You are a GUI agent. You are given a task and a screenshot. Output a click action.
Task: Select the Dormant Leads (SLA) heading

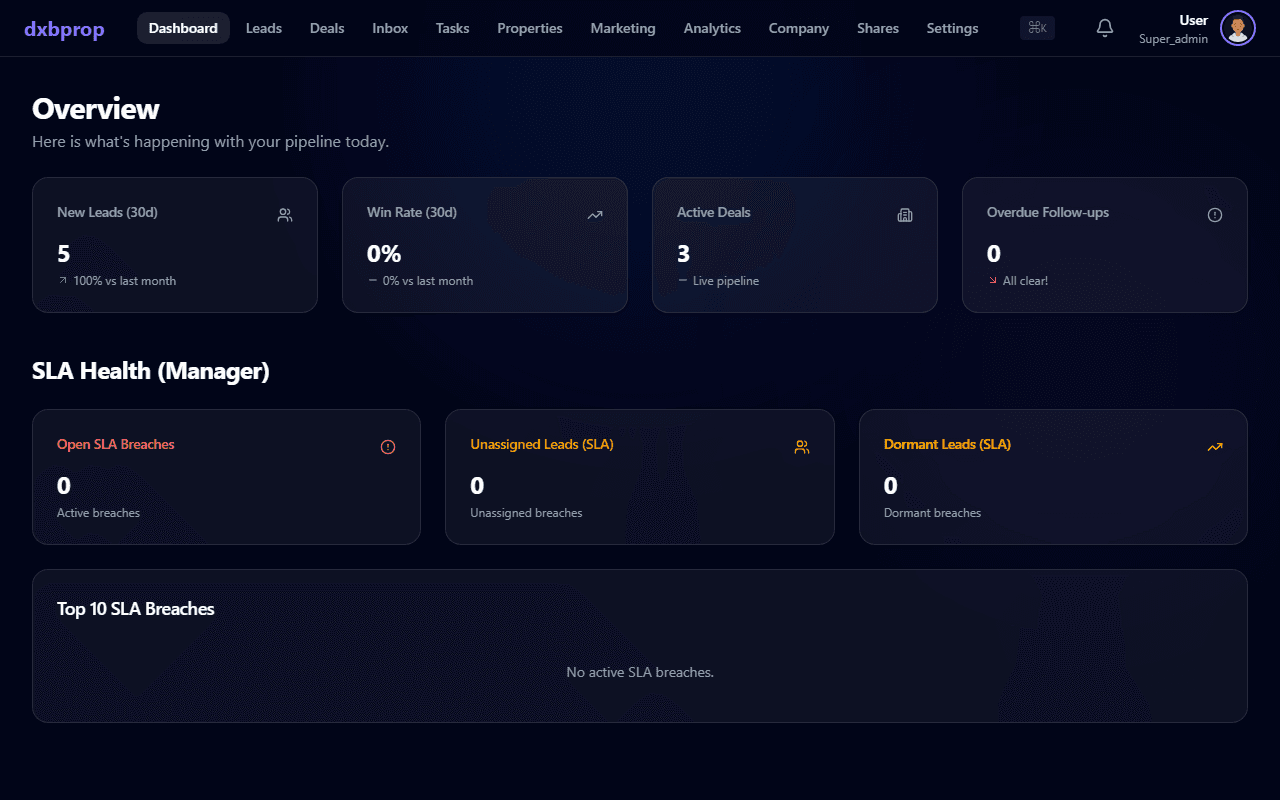(x=947, y=444)
